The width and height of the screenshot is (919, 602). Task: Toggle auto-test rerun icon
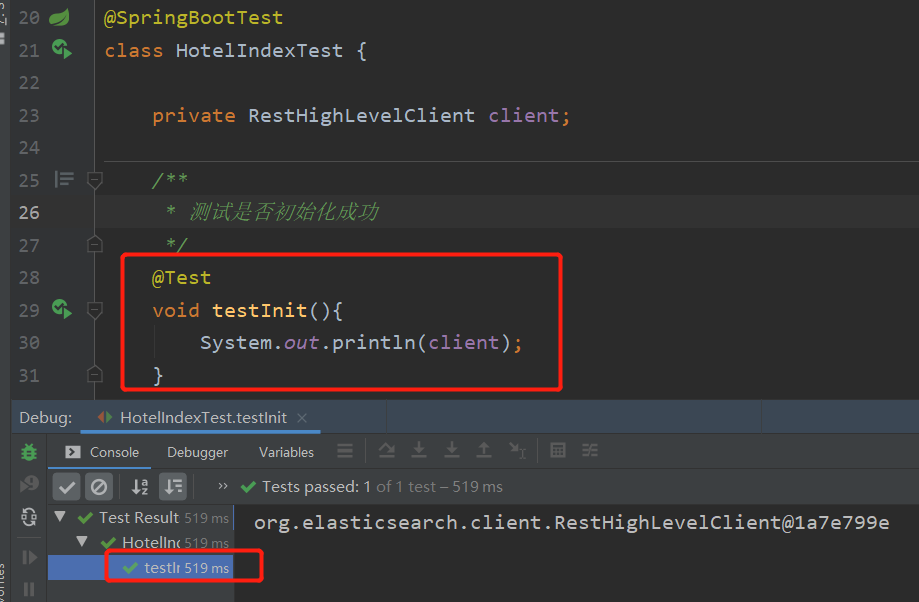click(x=29, y=517)
